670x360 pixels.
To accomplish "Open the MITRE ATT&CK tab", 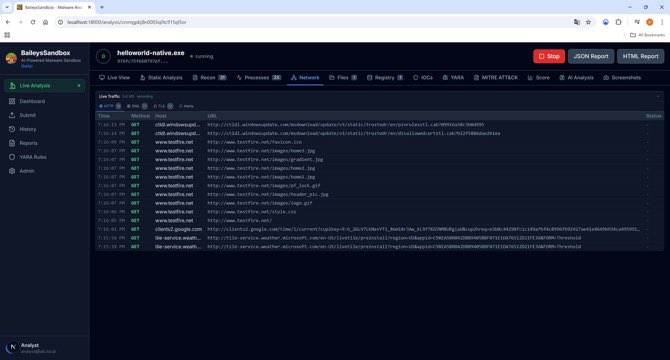I will (496, 78).
